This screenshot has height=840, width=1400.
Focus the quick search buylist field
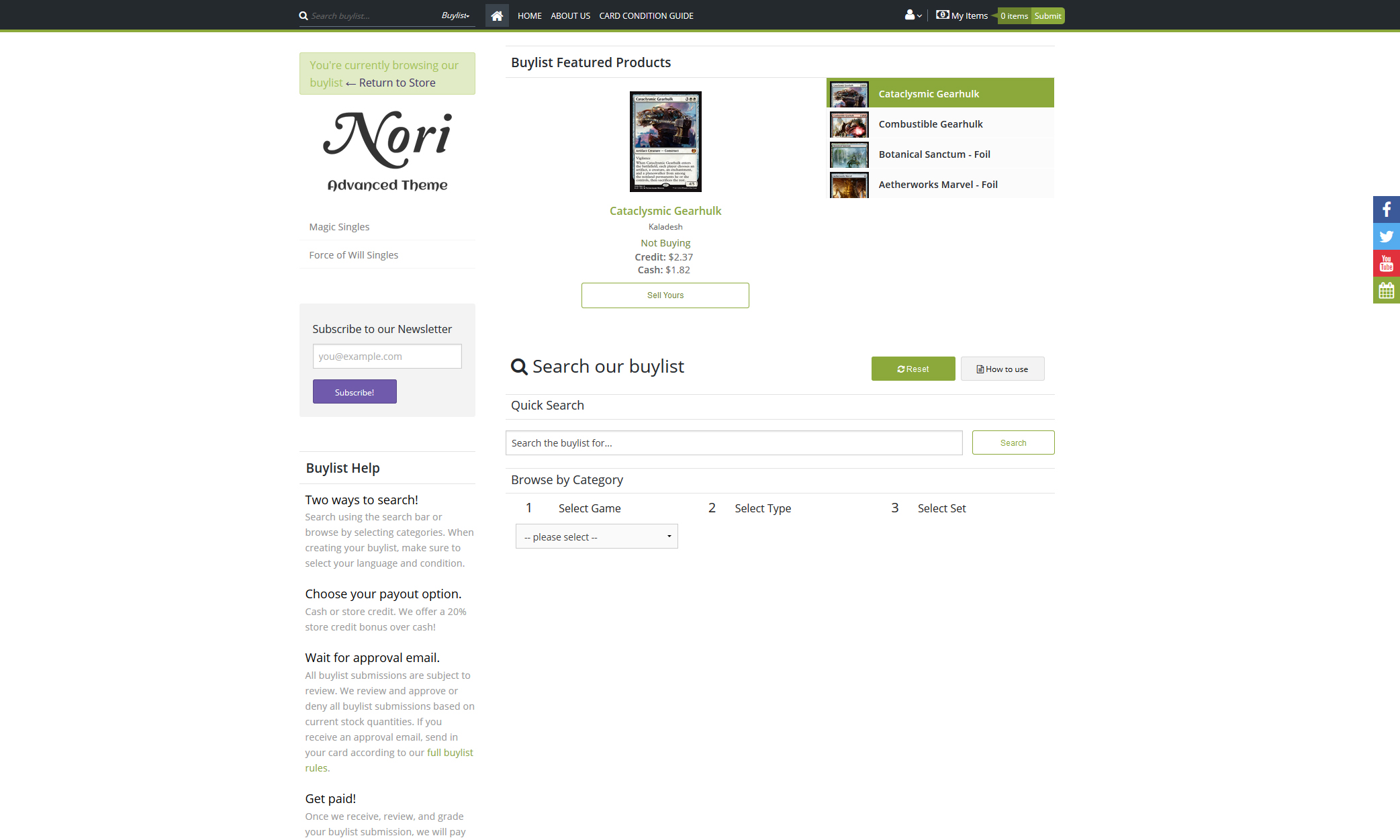(734, 442)
